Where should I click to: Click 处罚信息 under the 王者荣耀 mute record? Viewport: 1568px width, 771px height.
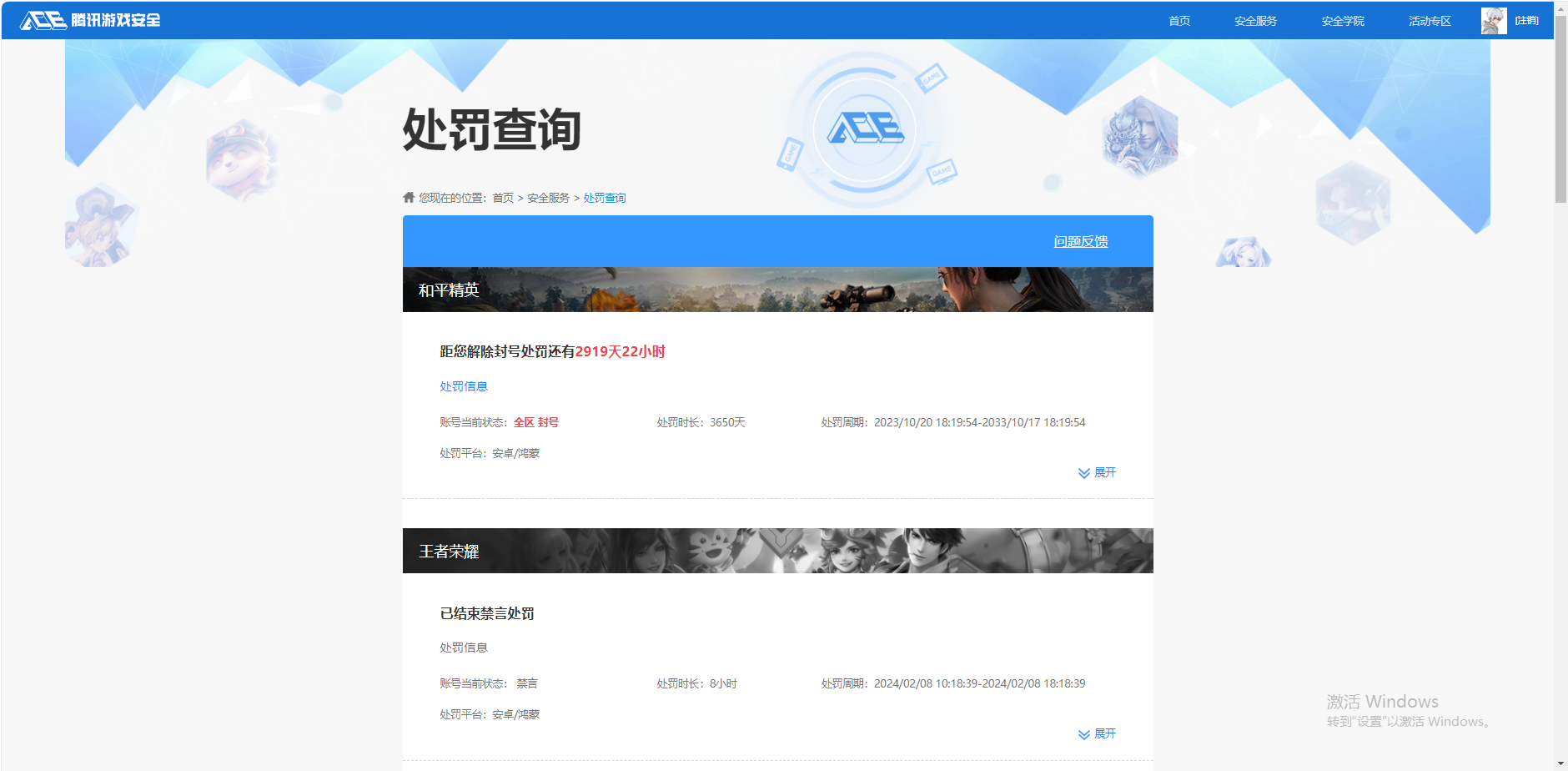463,647
